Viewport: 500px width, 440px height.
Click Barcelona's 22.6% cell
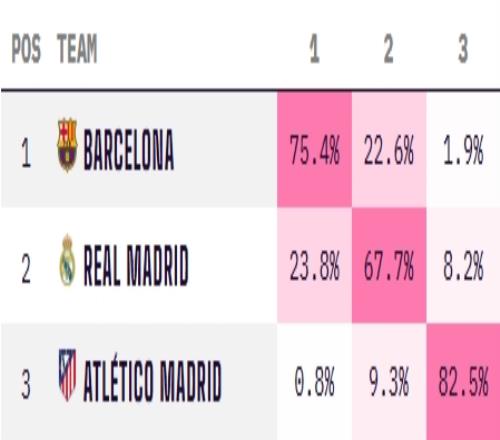click(x=389, y=150)
